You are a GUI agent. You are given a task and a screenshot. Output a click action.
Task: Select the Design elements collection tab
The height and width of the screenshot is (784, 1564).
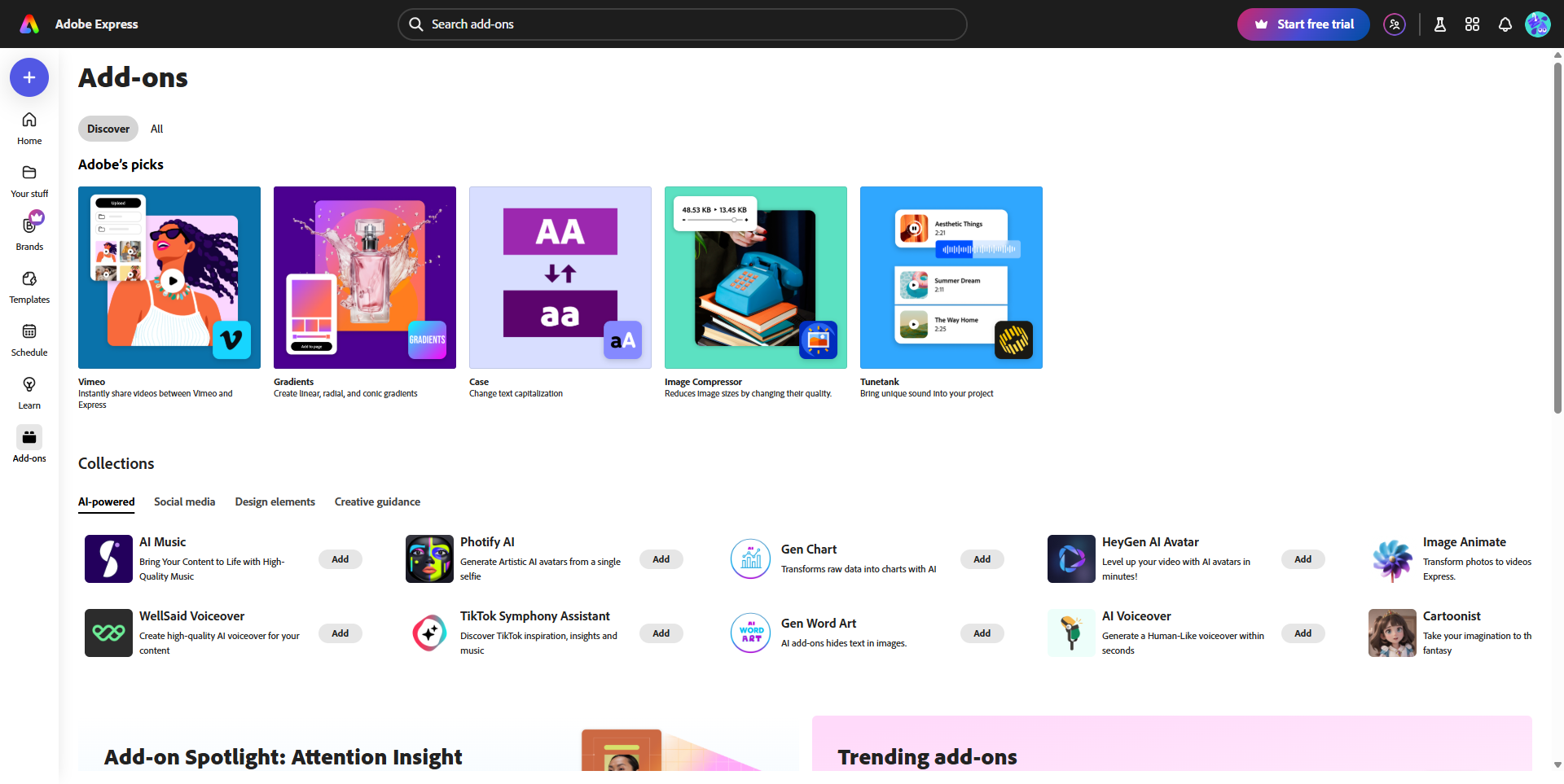click(x=275, y=501)
